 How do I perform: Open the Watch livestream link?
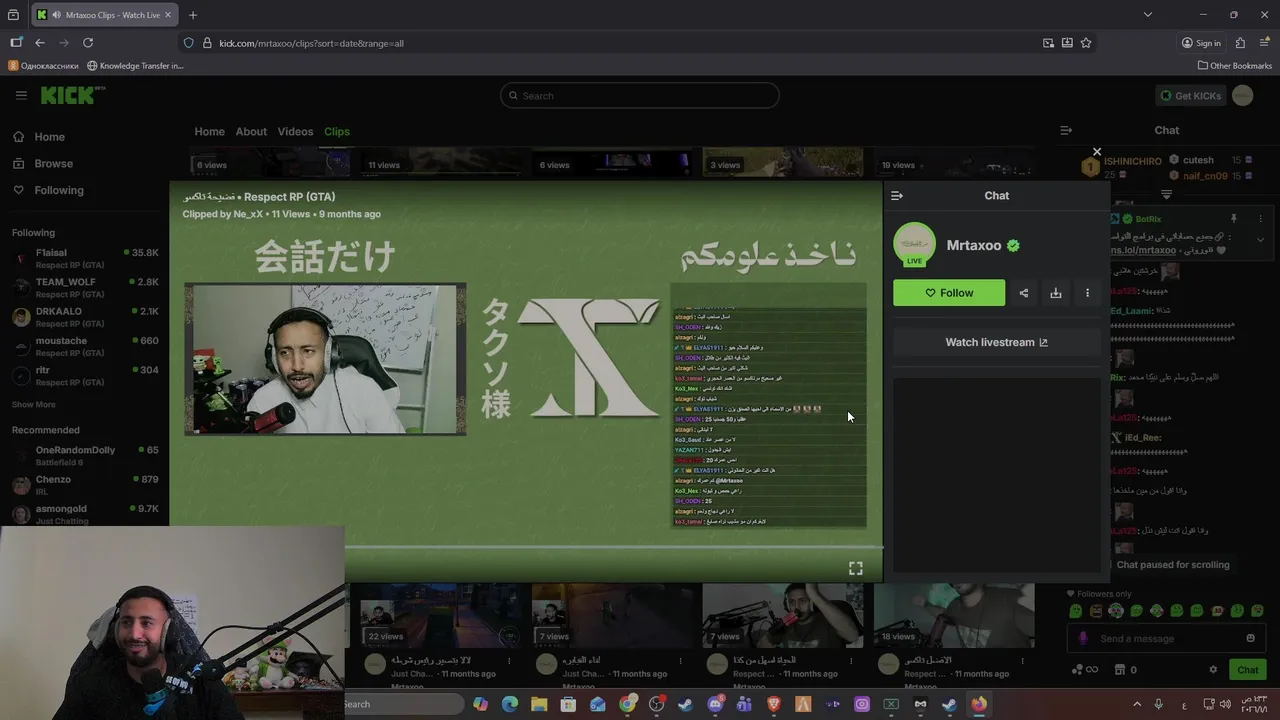tap(997, 342)
